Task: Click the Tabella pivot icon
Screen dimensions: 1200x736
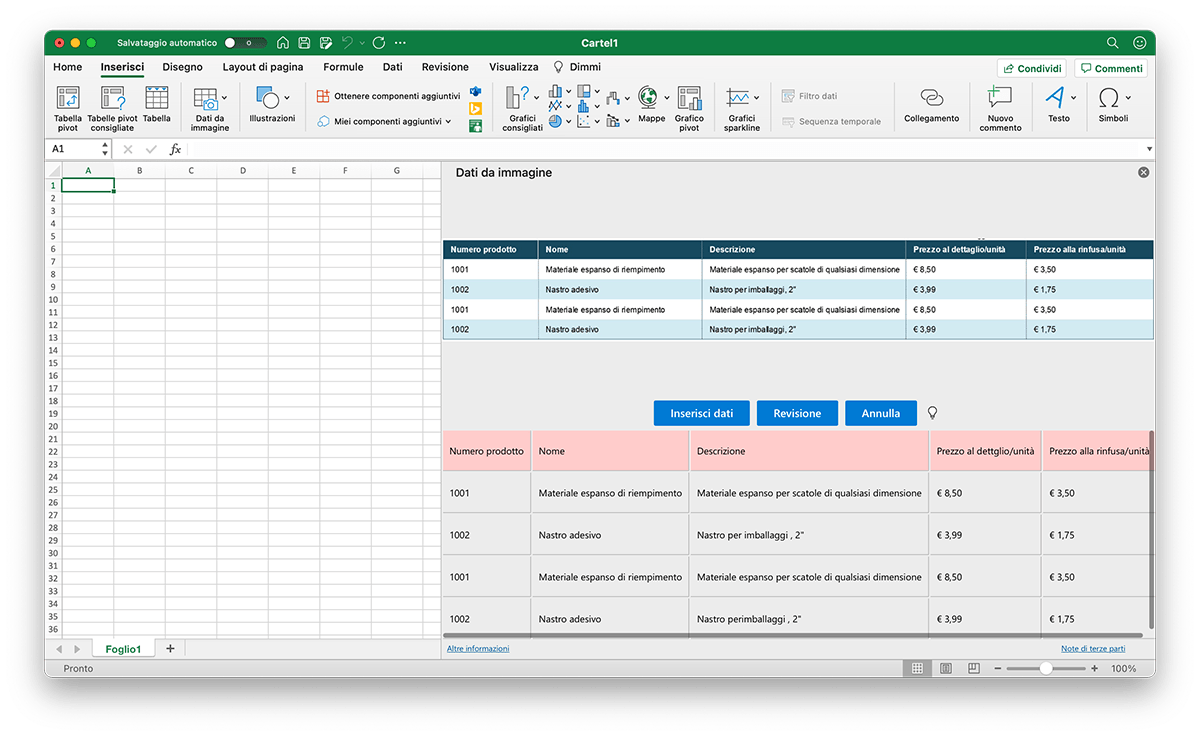Action: click(x=68, y=99)
